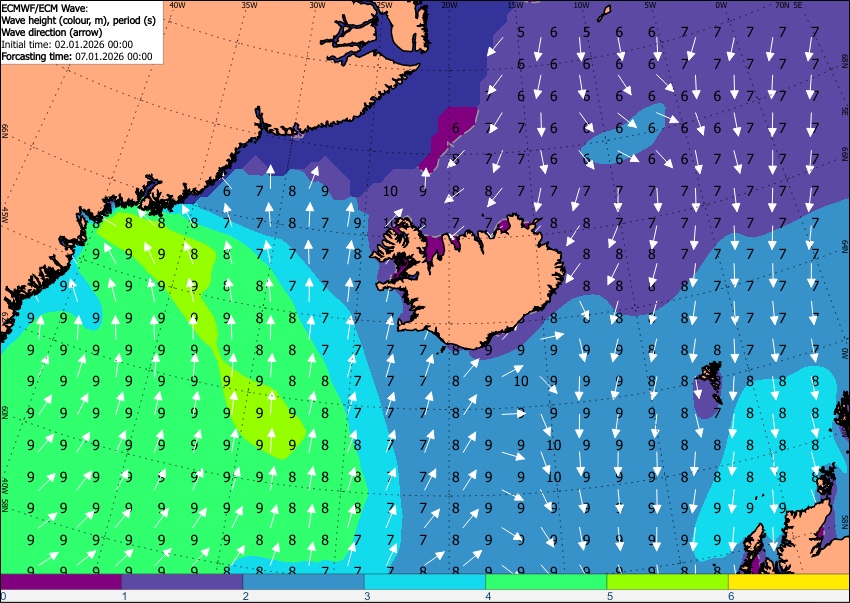Click the blue 2–3 m legend swatch
Image resolution: width=850 pixels, height=603 pixels.
tap(304, 582)
